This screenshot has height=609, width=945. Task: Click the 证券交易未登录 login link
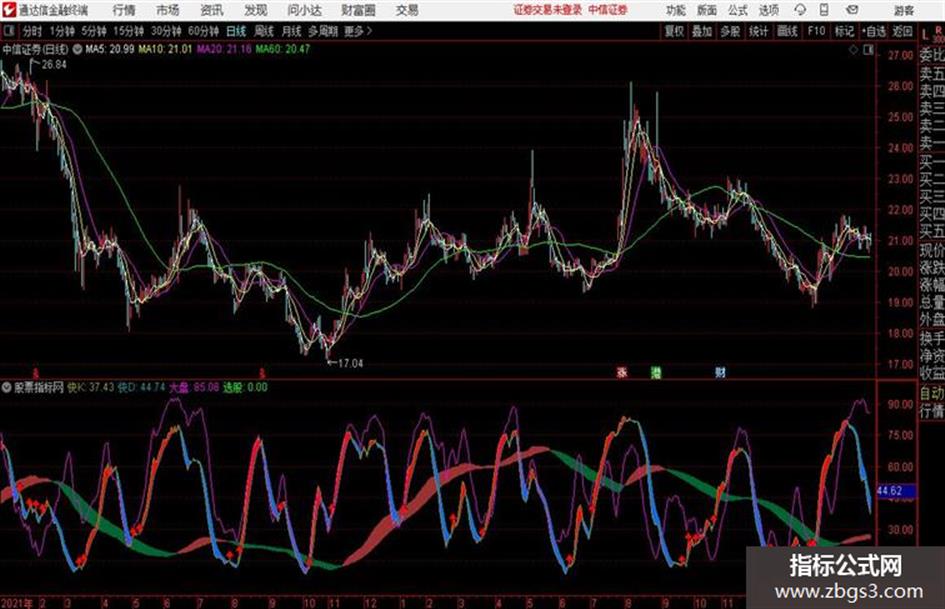(548, 10)
